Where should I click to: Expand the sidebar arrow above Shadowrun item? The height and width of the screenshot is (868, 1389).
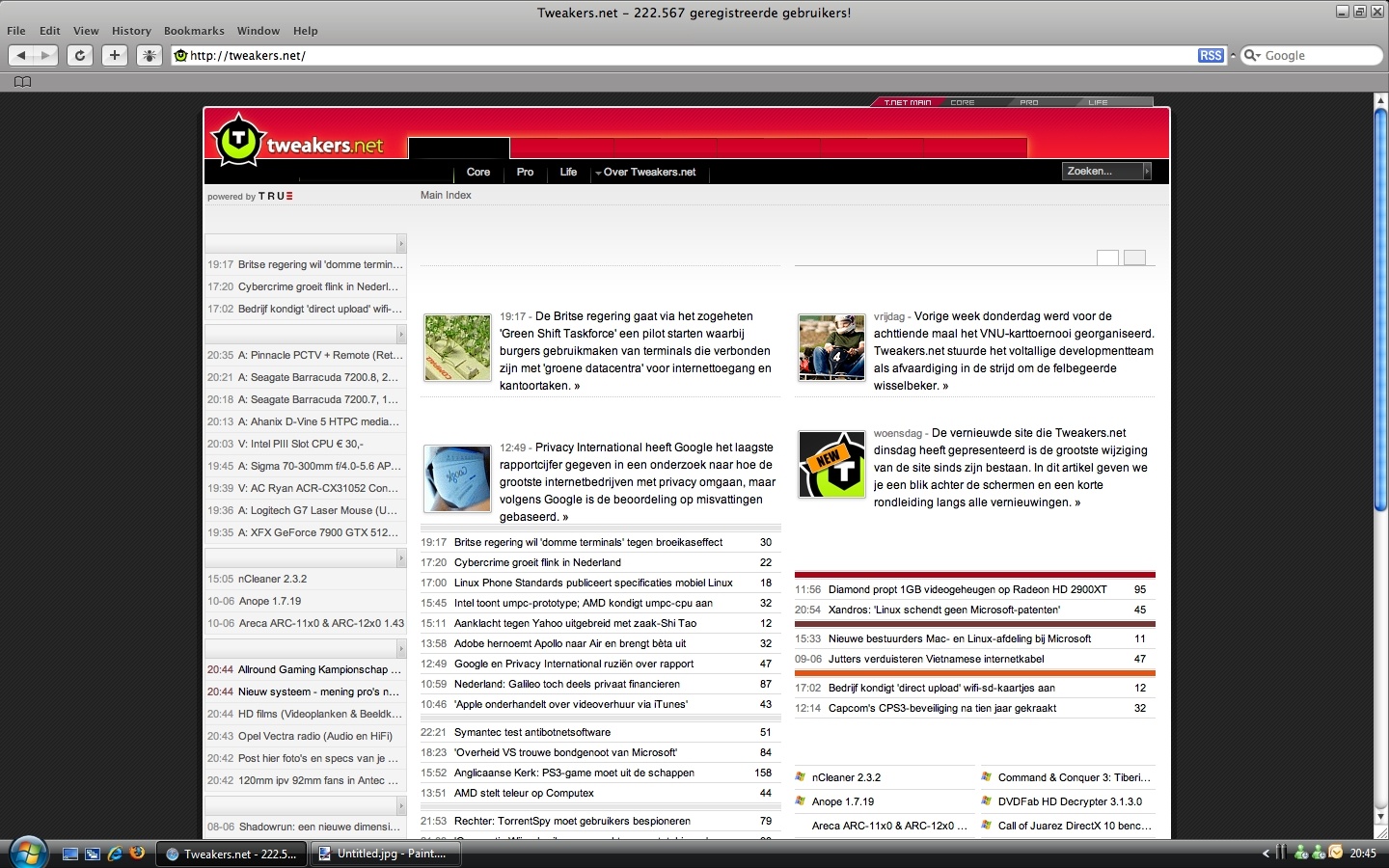(x=401, y=805)
